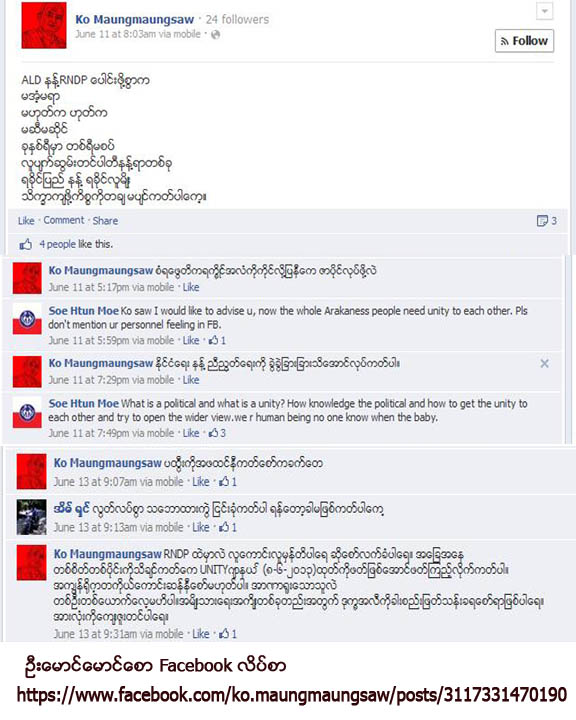Viewport: 576px width, 720px height.
Task: Open the commenter avatar on 9:13am comment
Action: [x=32, y=517]
